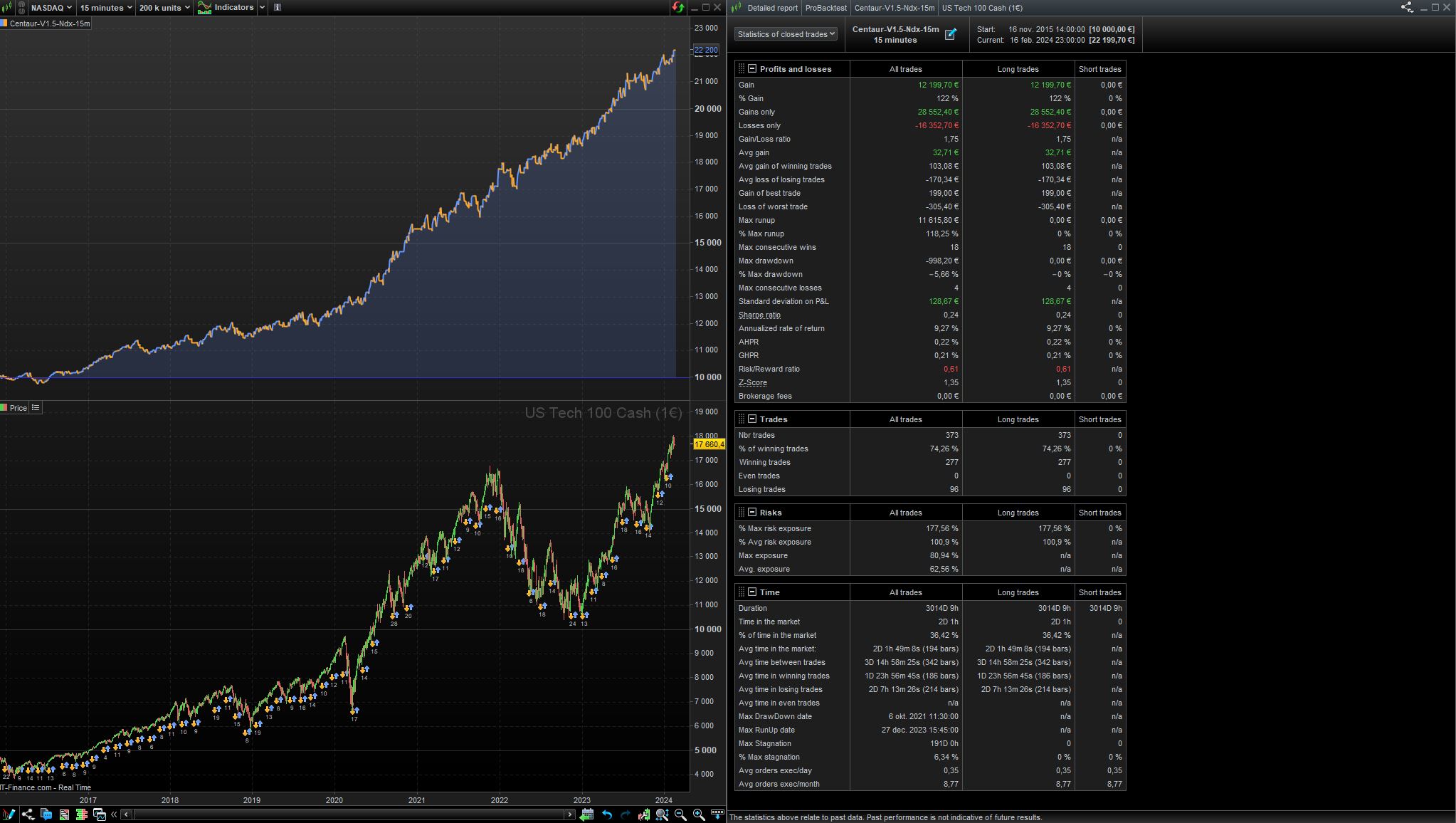Open the share menu in chart bottom toolbar
This screenshot has height=823, width=1456.
click(x=28, y=814)
